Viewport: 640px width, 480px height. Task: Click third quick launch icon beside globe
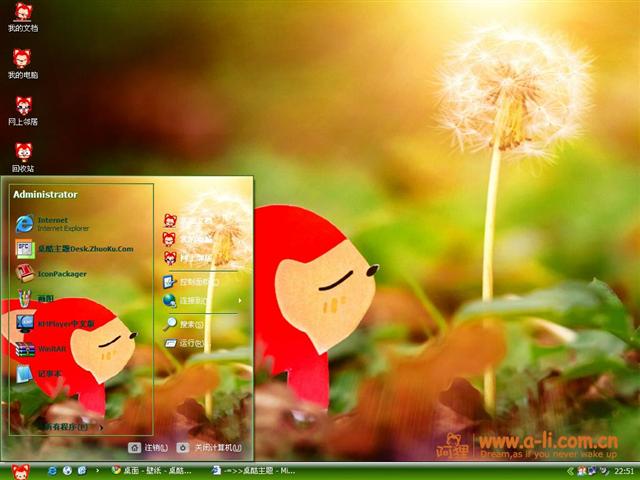(x=82, y=471)
